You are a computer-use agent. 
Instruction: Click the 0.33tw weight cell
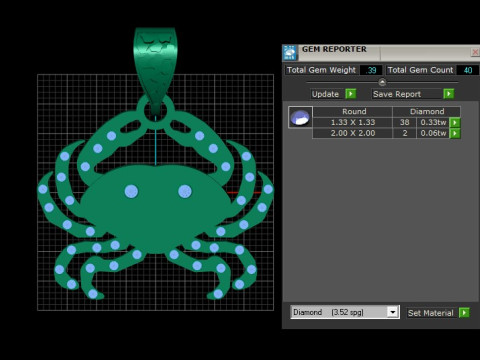click(433, 122)
